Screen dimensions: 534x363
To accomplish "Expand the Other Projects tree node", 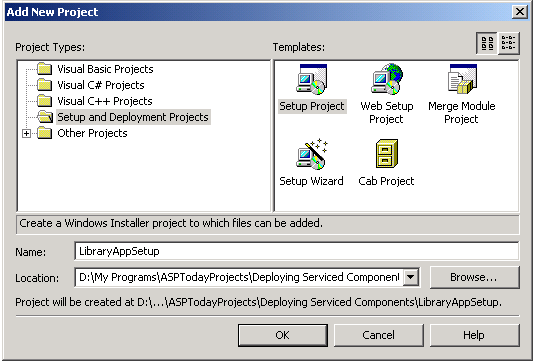I will 26,133.
